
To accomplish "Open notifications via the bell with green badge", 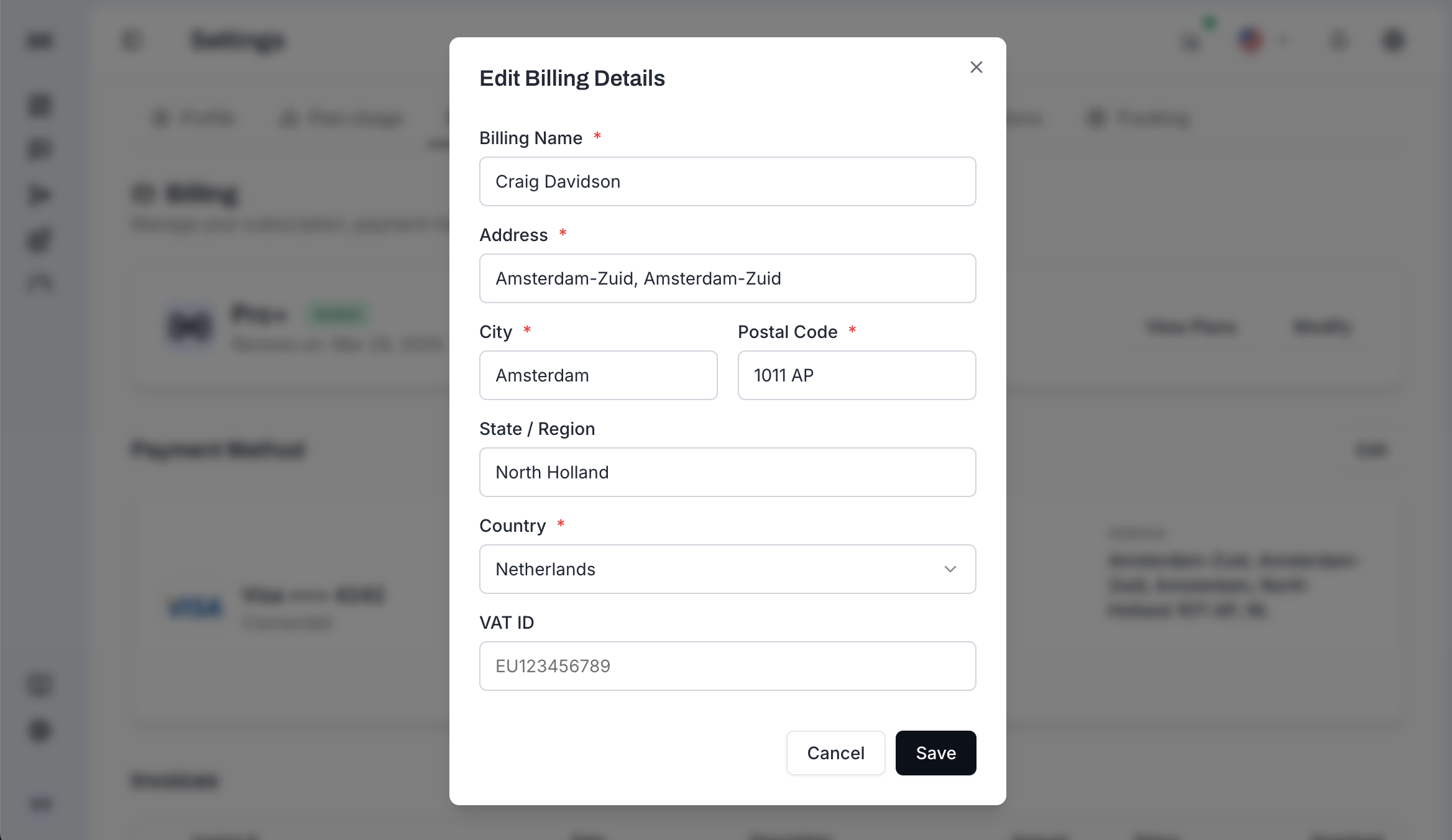I will (1190, 40).
